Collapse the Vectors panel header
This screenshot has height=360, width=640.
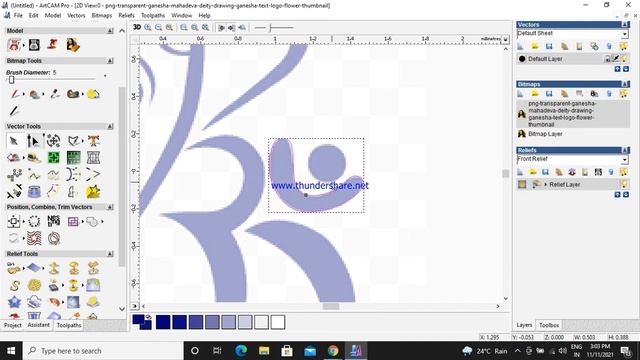pos(625,24)
